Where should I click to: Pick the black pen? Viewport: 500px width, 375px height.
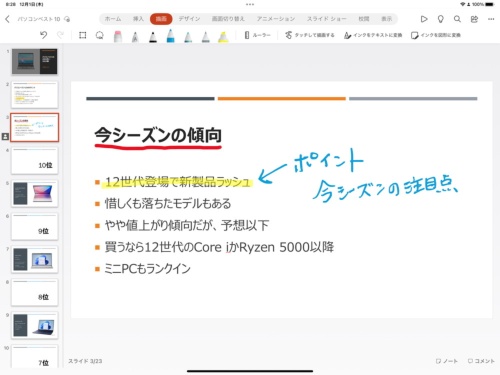click(153, 36)
